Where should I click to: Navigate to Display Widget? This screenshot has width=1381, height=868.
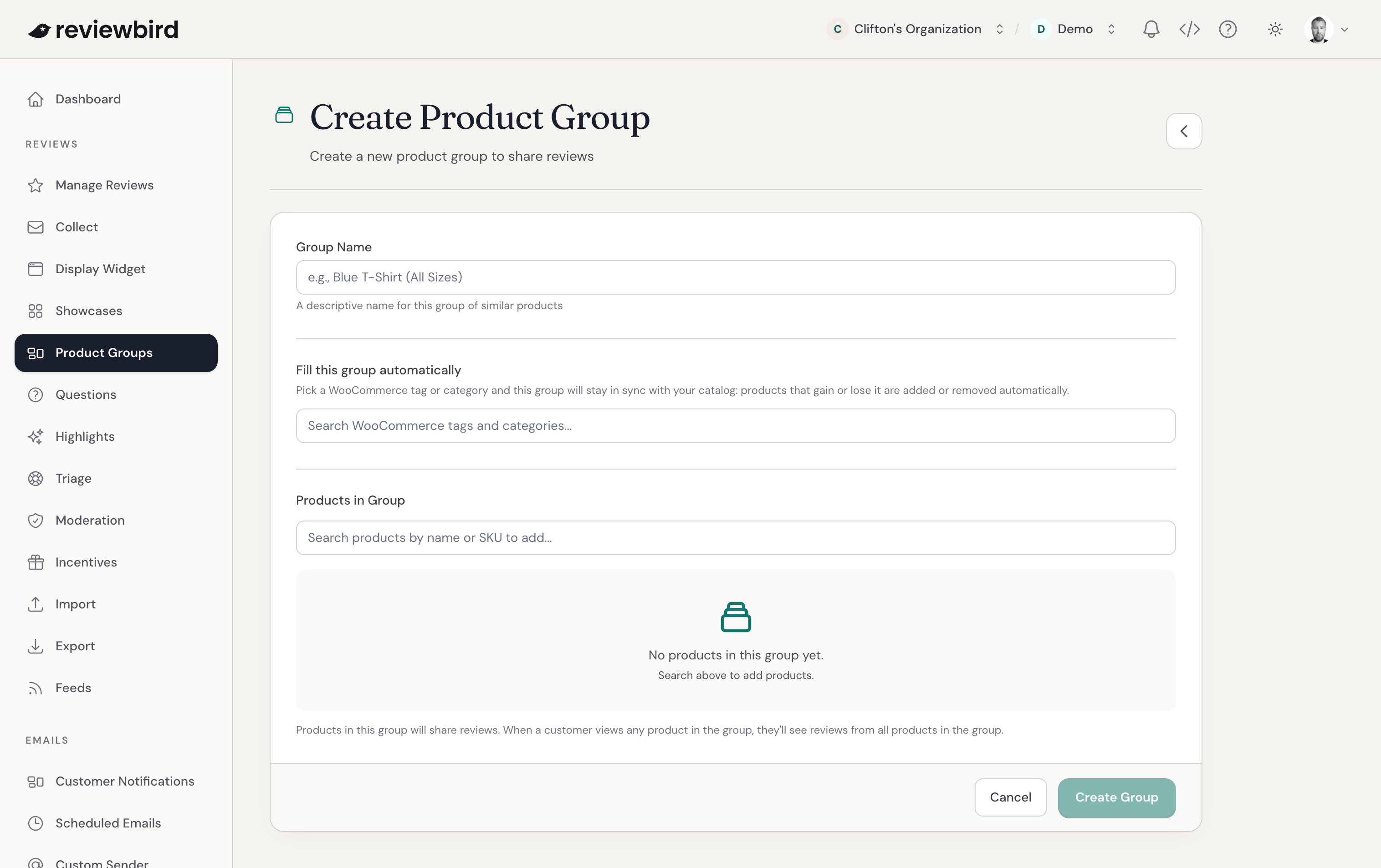click(116, 269)
